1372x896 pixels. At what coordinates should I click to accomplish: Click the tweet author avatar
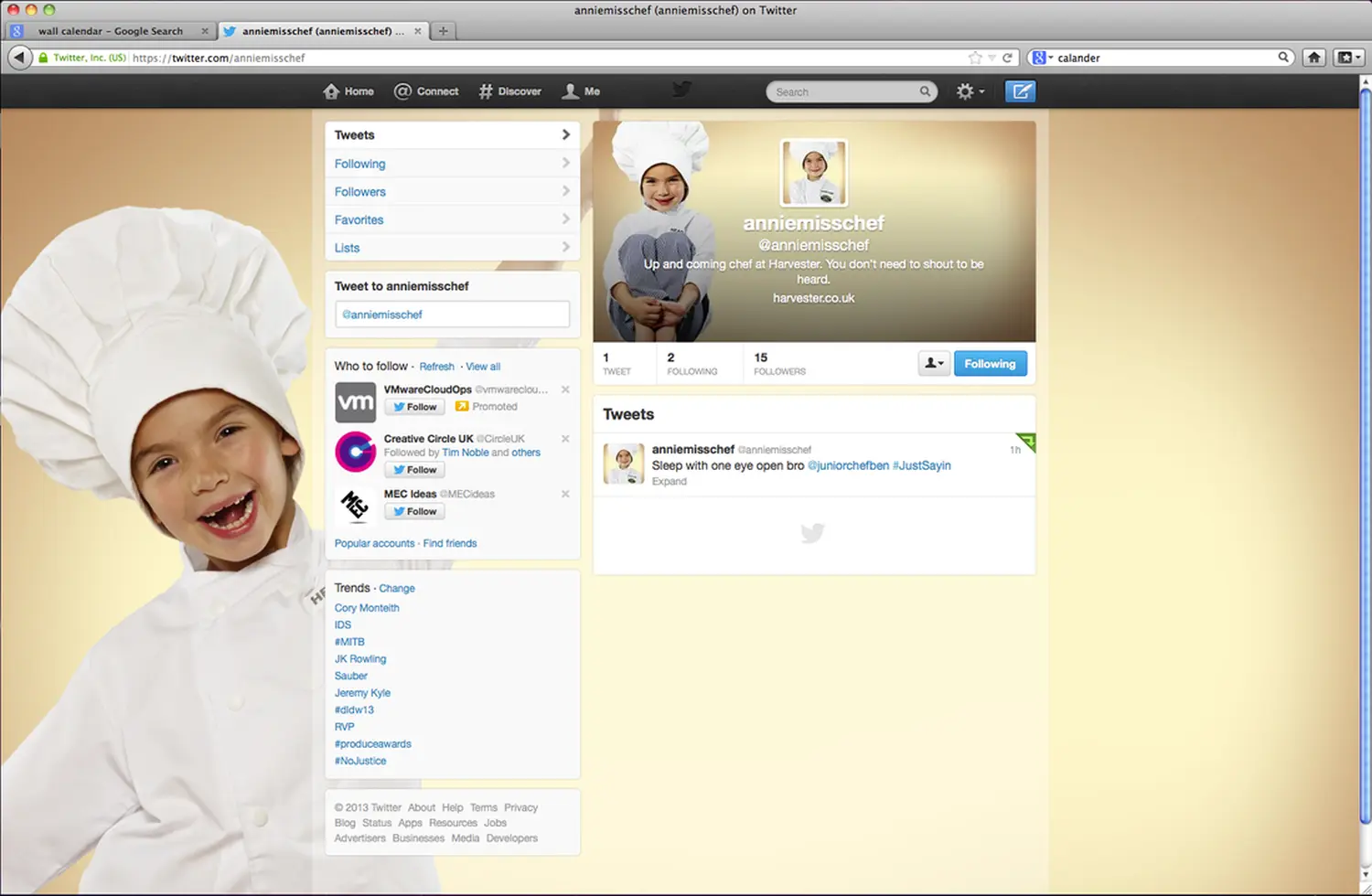624,464
